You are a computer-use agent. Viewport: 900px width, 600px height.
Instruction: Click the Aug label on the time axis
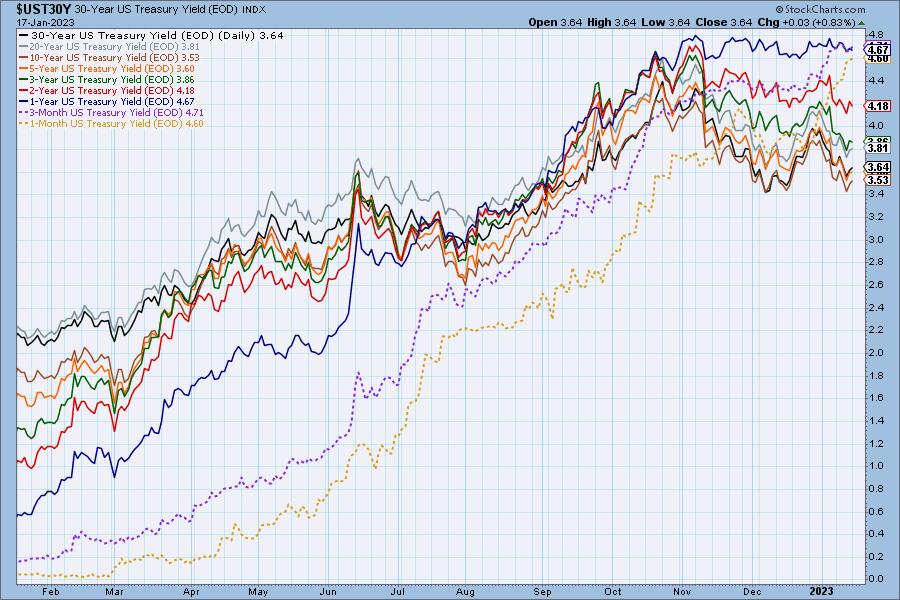tap(465, 591)
